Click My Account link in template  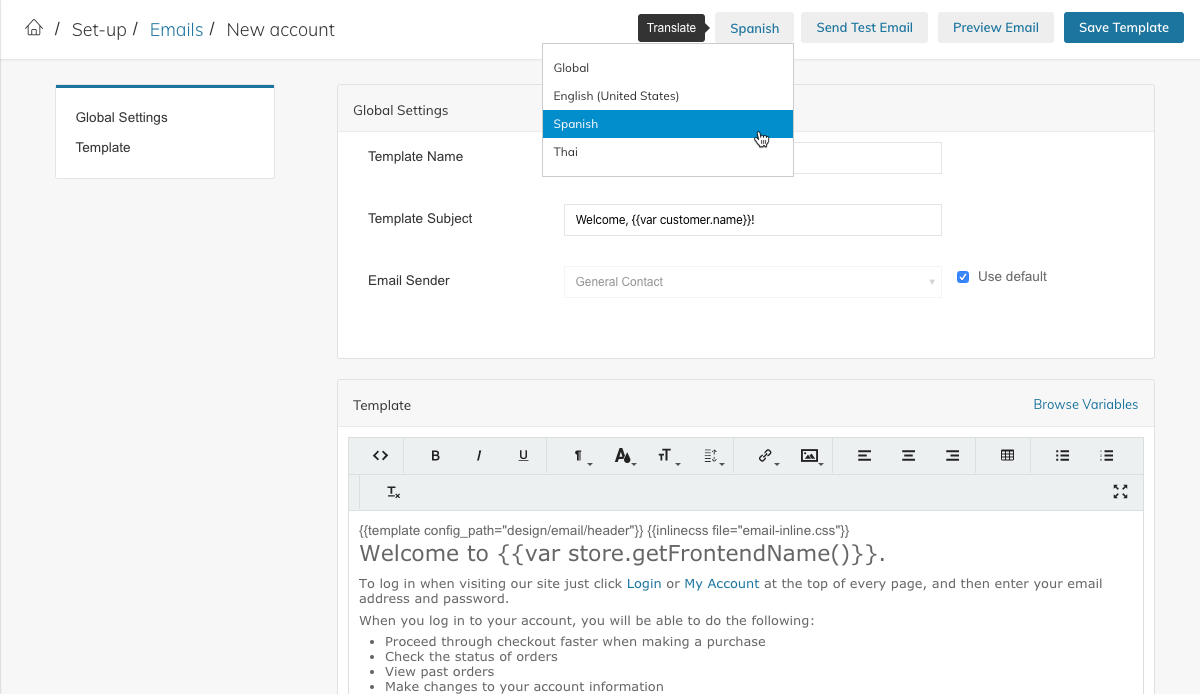[x=721, y=583]
